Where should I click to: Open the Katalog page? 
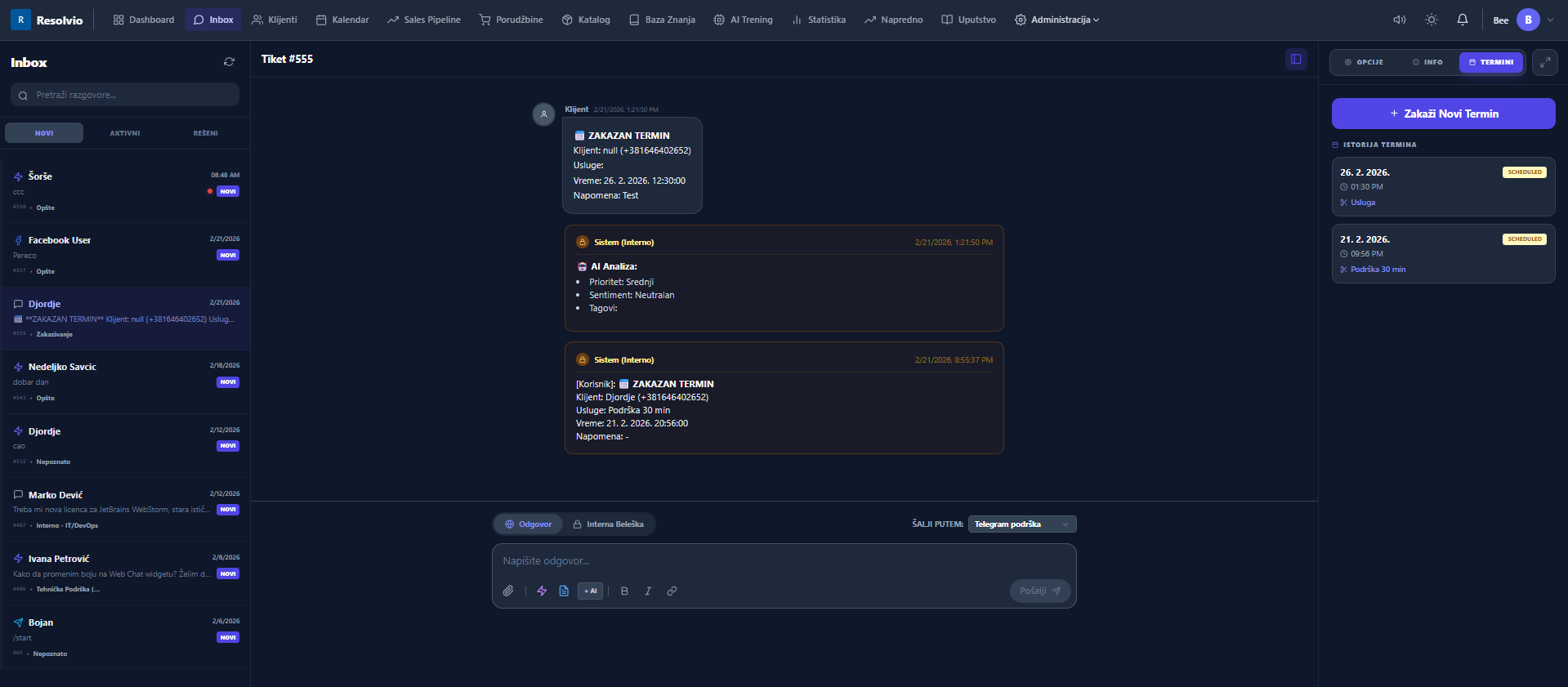point(586,20)
